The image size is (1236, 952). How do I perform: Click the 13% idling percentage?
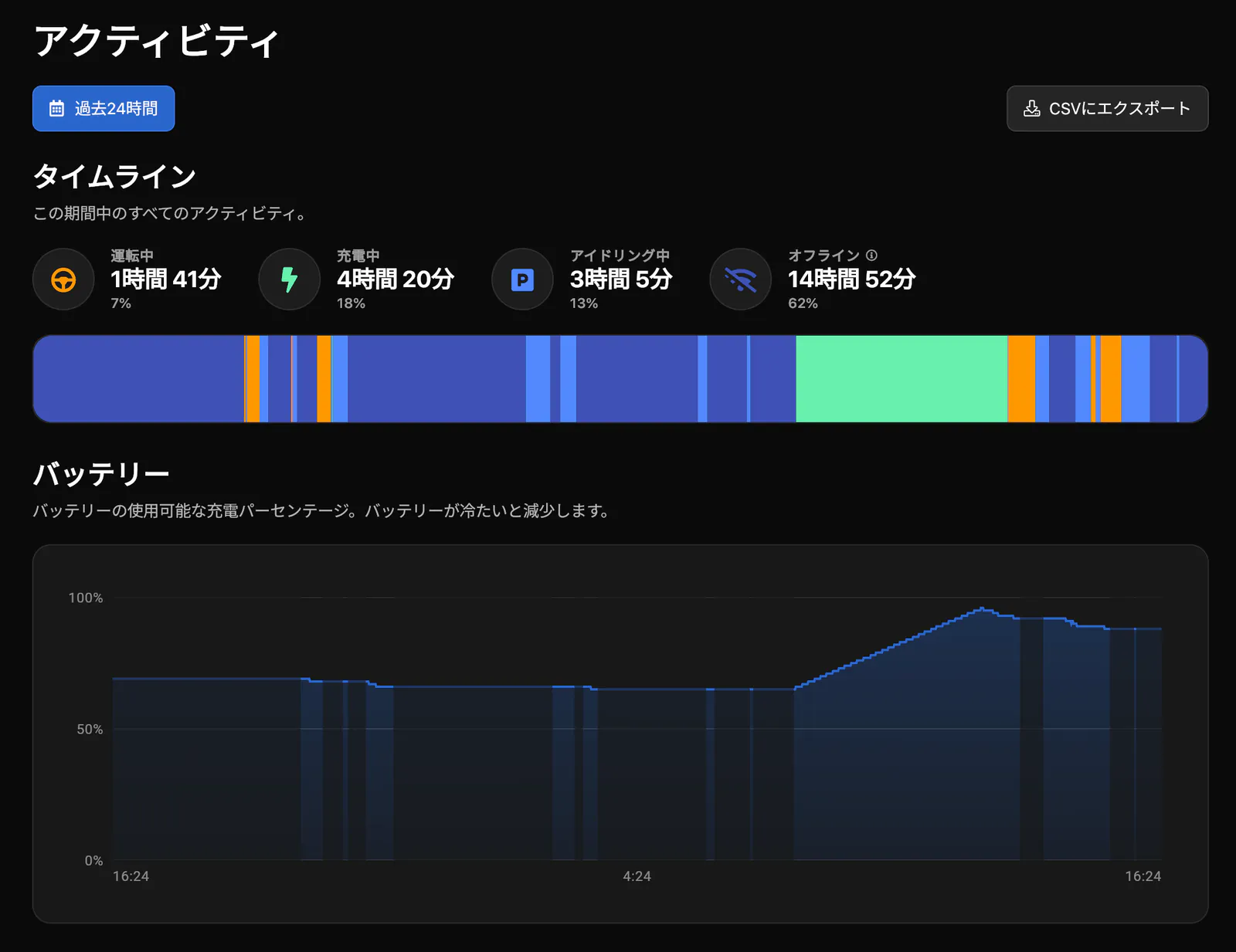pyautogui.click(x=583, y=303)
